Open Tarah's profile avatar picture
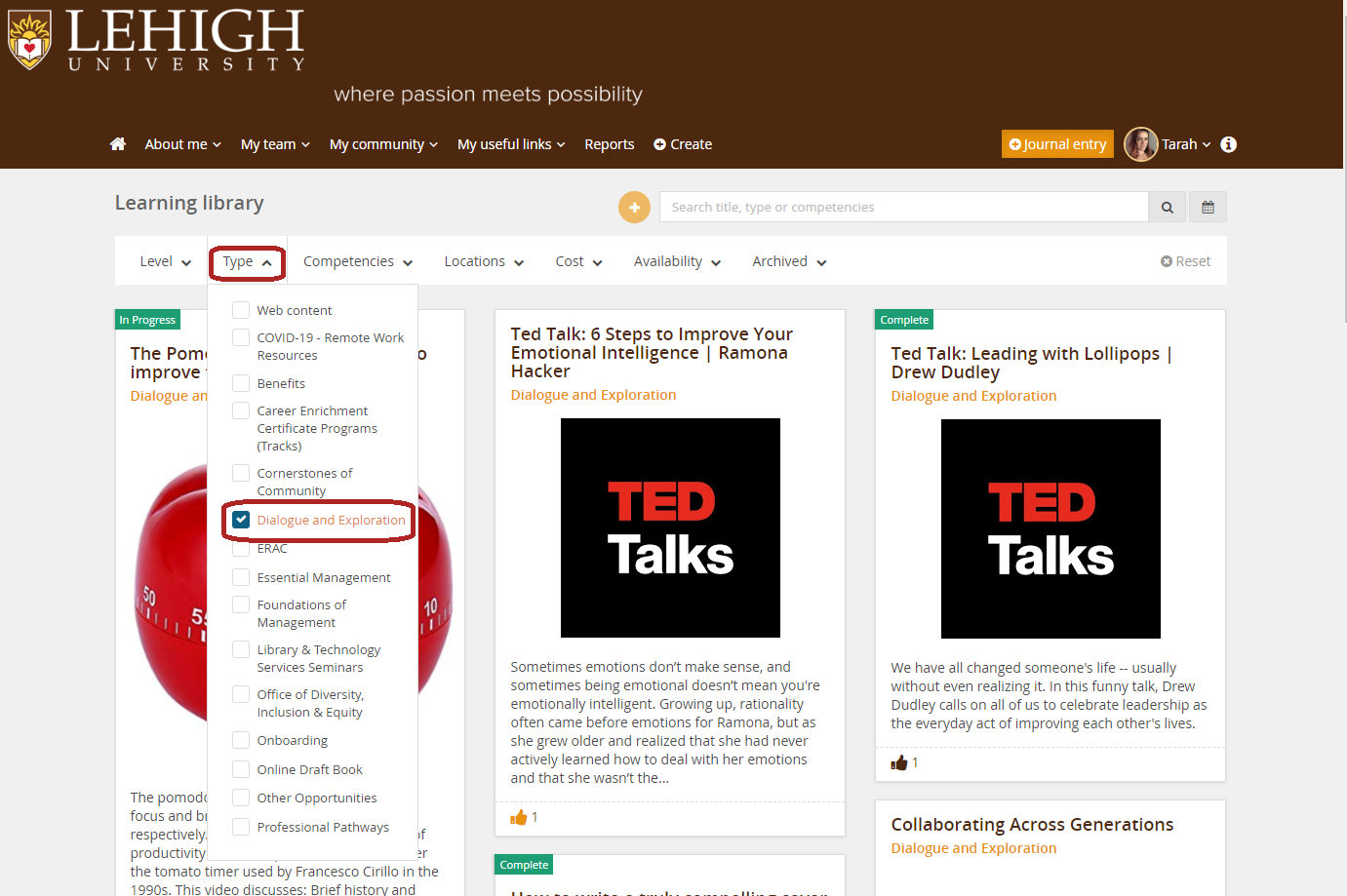The image size is (1347, 896). point(1141,144)
